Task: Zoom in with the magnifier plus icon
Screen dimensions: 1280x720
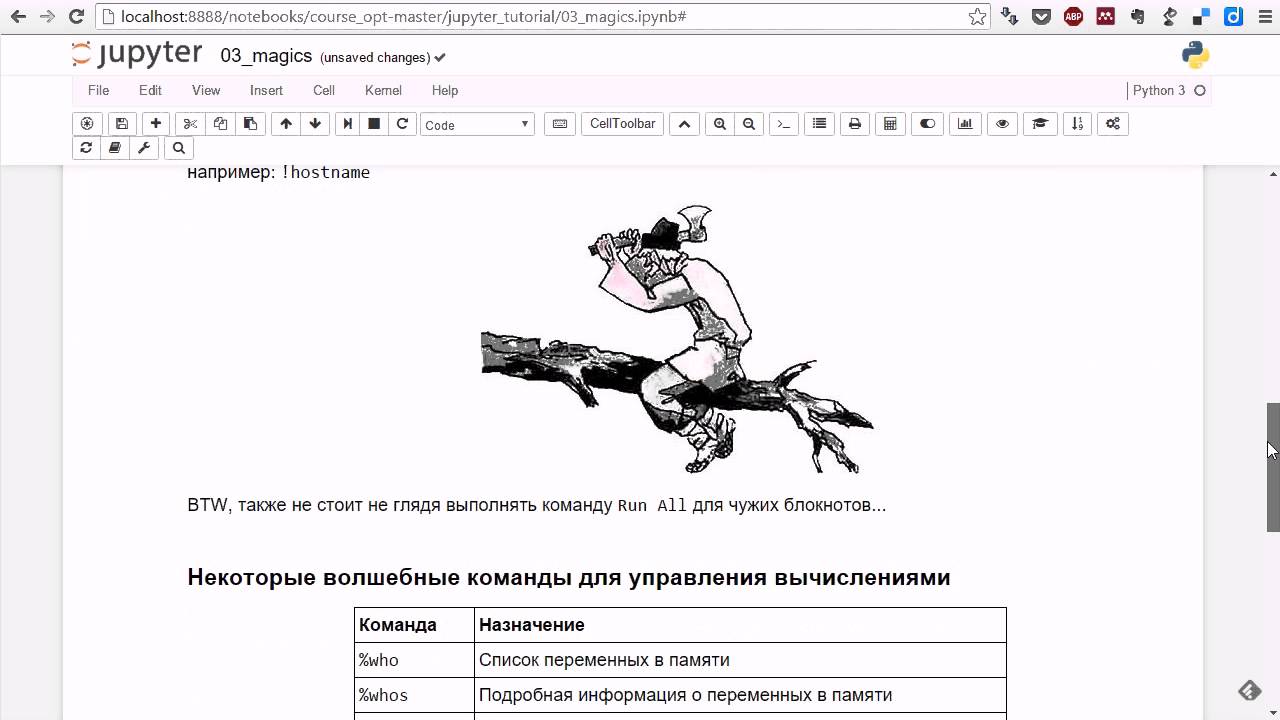Action: point(719,124)
